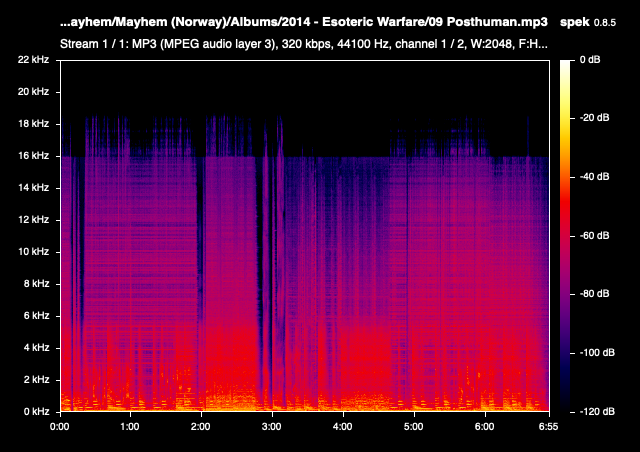Click the '6:55' end time label
This screenshot has height=452, width=640.
tap(548, 427)
